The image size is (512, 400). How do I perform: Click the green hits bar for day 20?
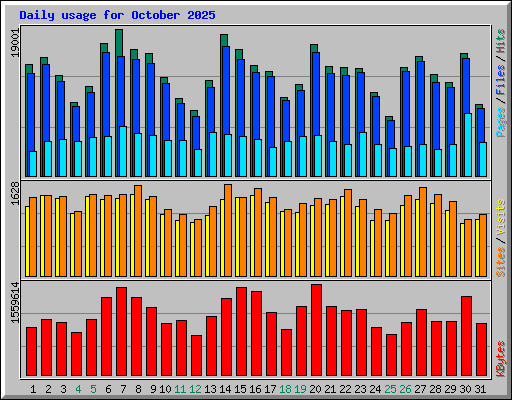point(314,48)
